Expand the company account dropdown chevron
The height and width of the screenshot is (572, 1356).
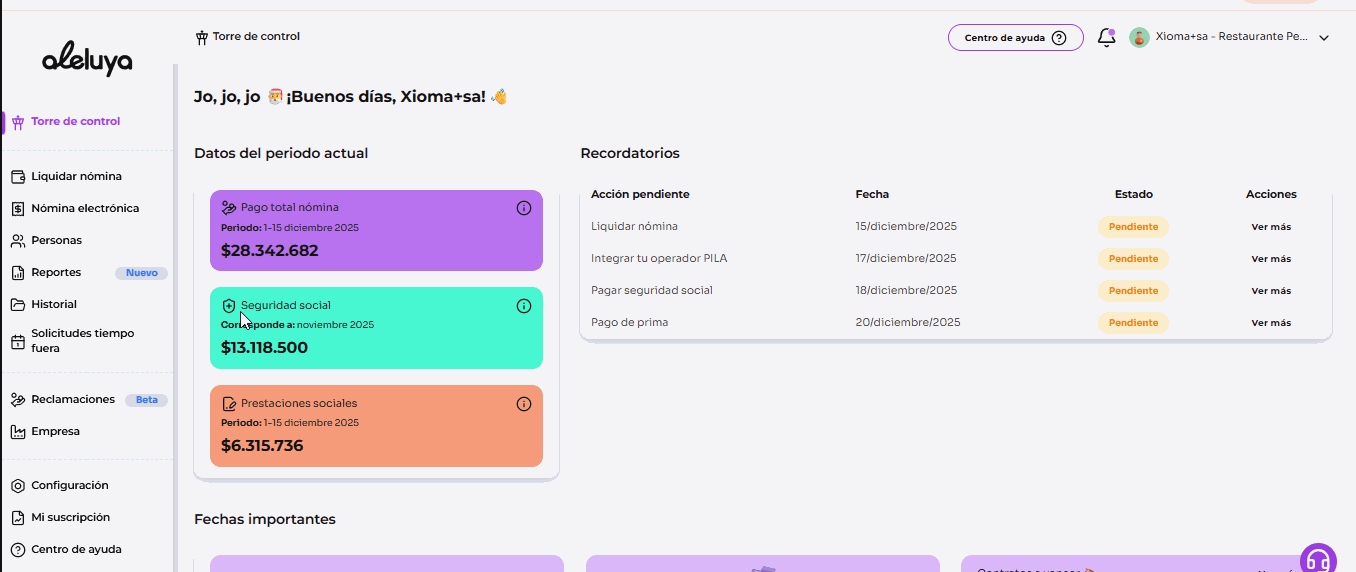1324,38
